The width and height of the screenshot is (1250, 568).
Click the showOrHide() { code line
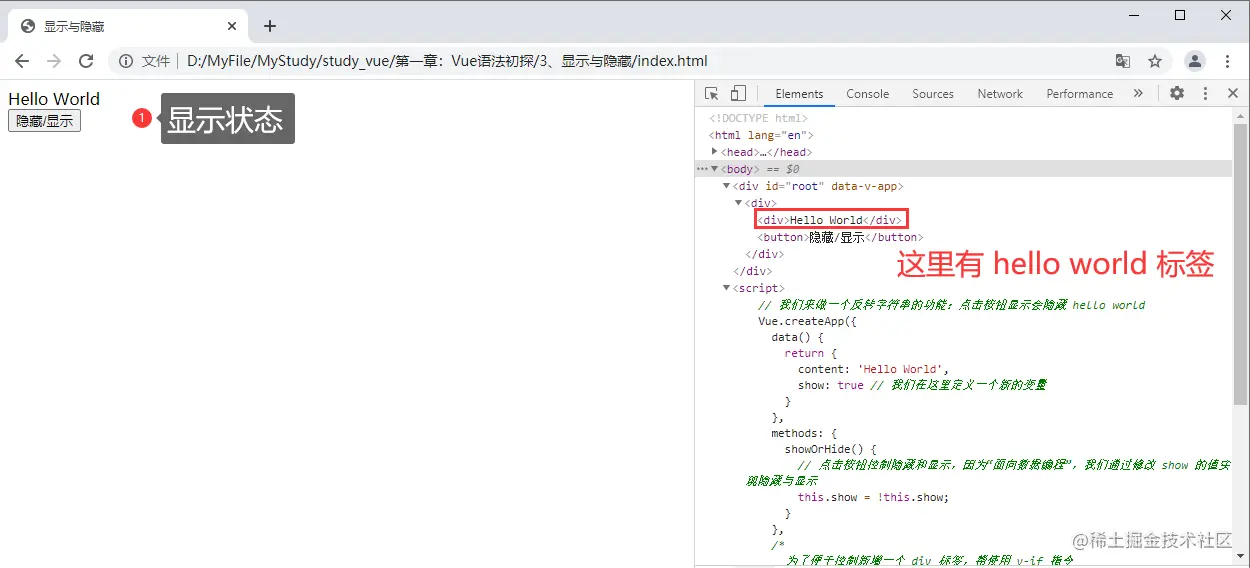click(x=830, y=450)
